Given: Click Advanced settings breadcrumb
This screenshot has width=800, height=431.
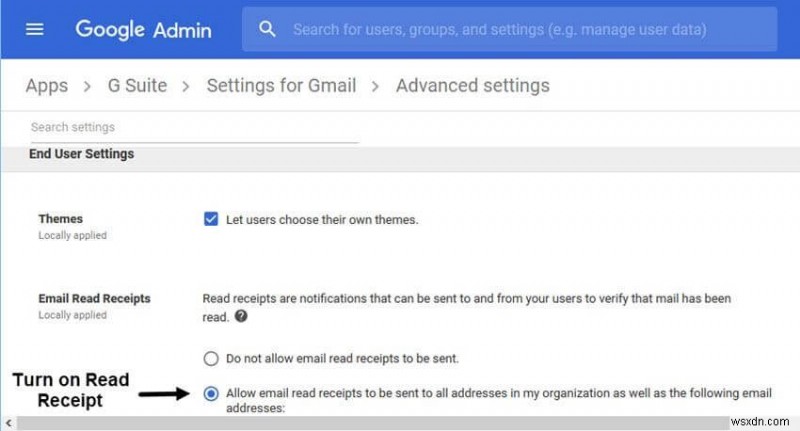Looking at the screenshot, I should pos(473,86).
